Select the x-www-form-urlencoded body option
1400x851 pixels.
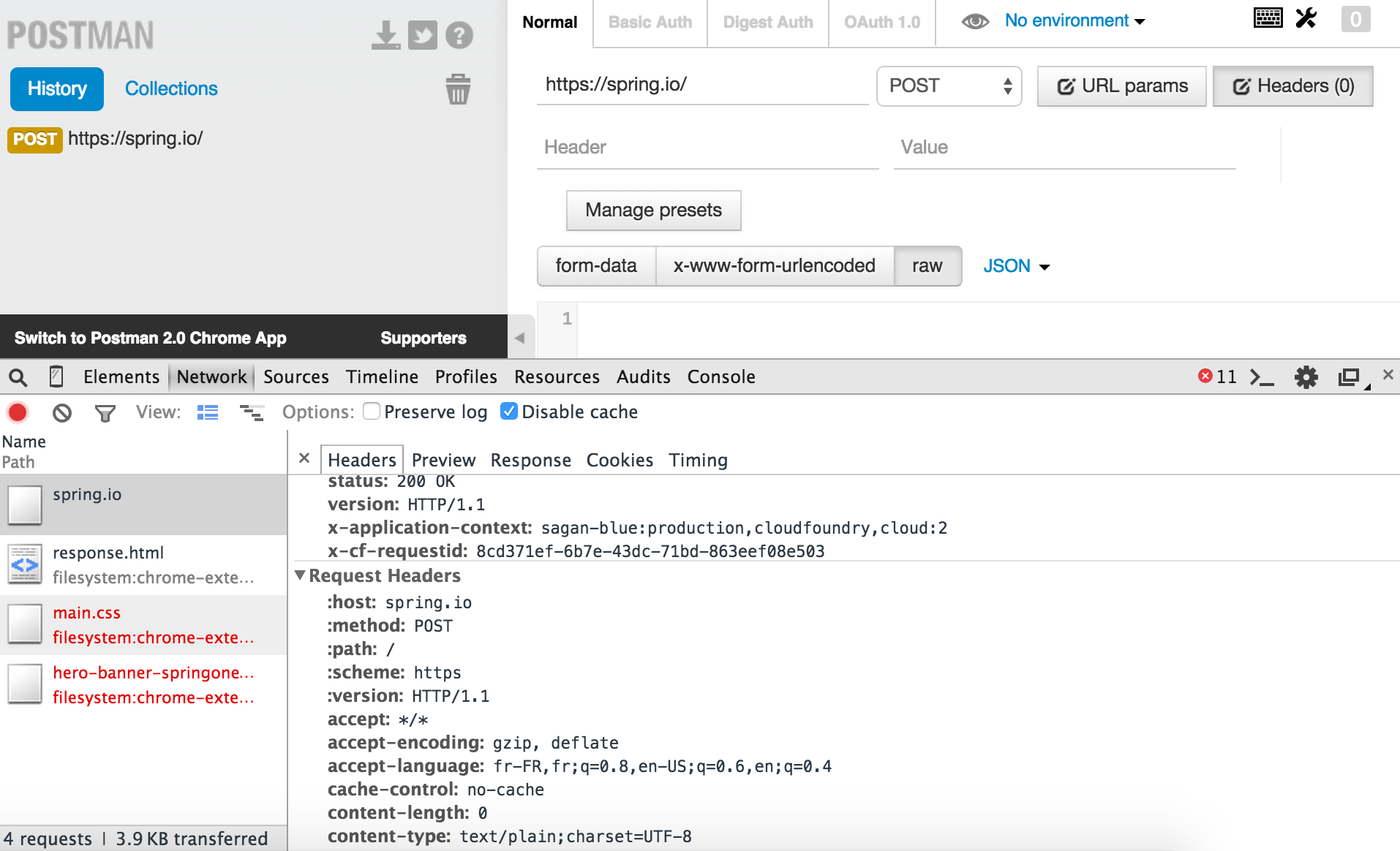pyautogui.click(x=775, y=266)
